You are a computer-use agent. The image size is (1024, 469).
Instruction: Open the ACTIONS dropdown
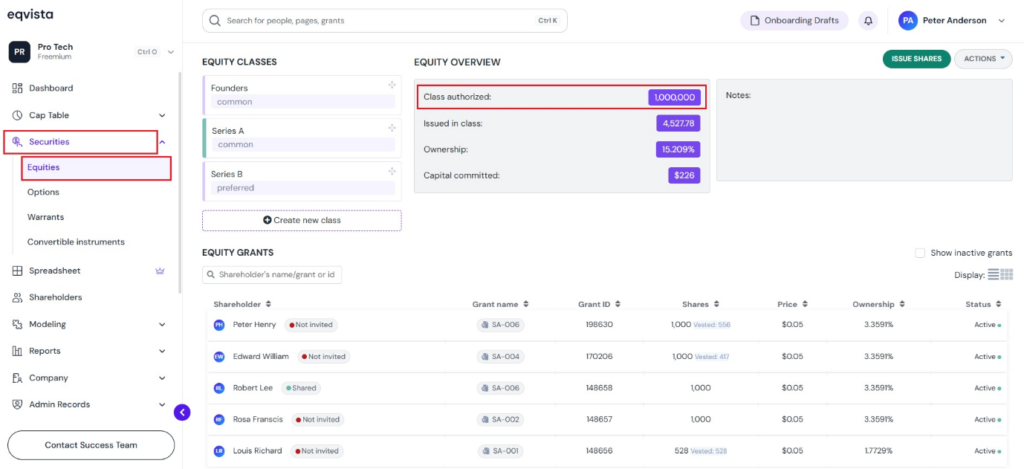(x=985, y=59)
